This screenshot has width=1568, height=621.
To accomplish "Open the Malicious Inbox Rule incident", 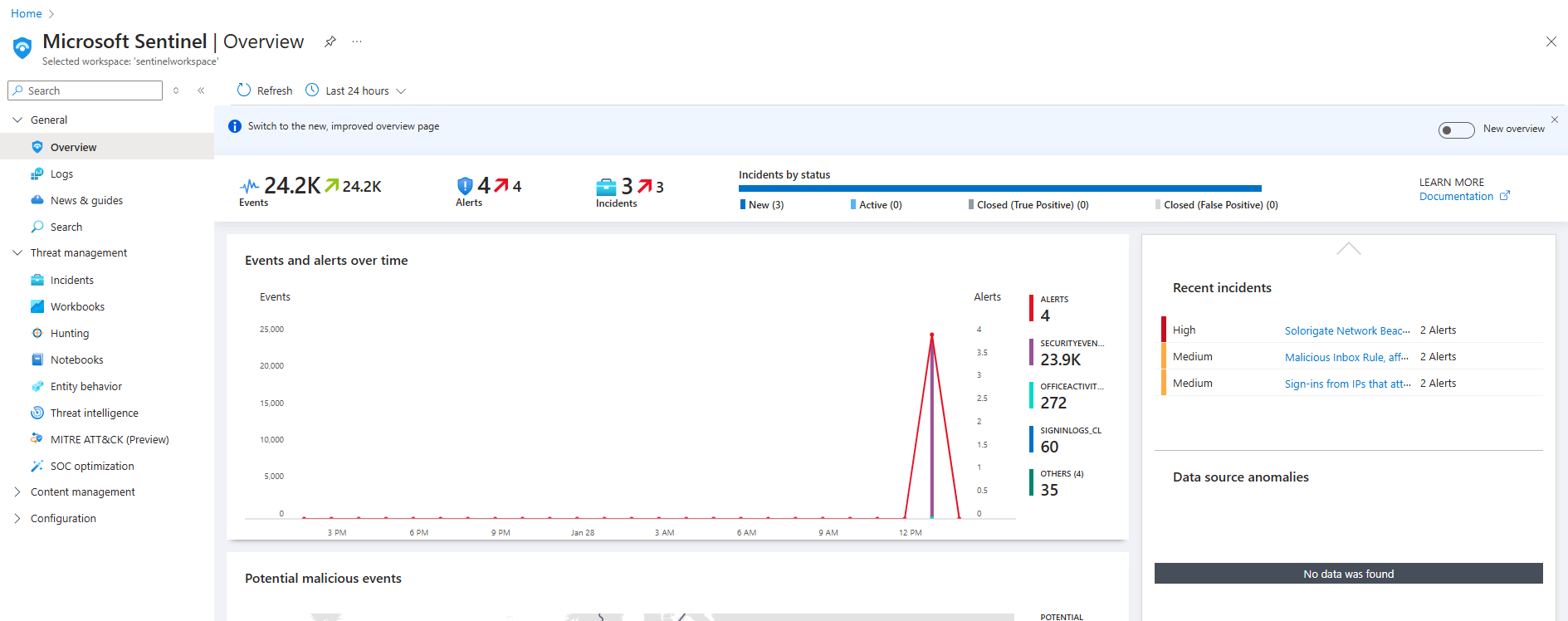I will coord(1346,357).
